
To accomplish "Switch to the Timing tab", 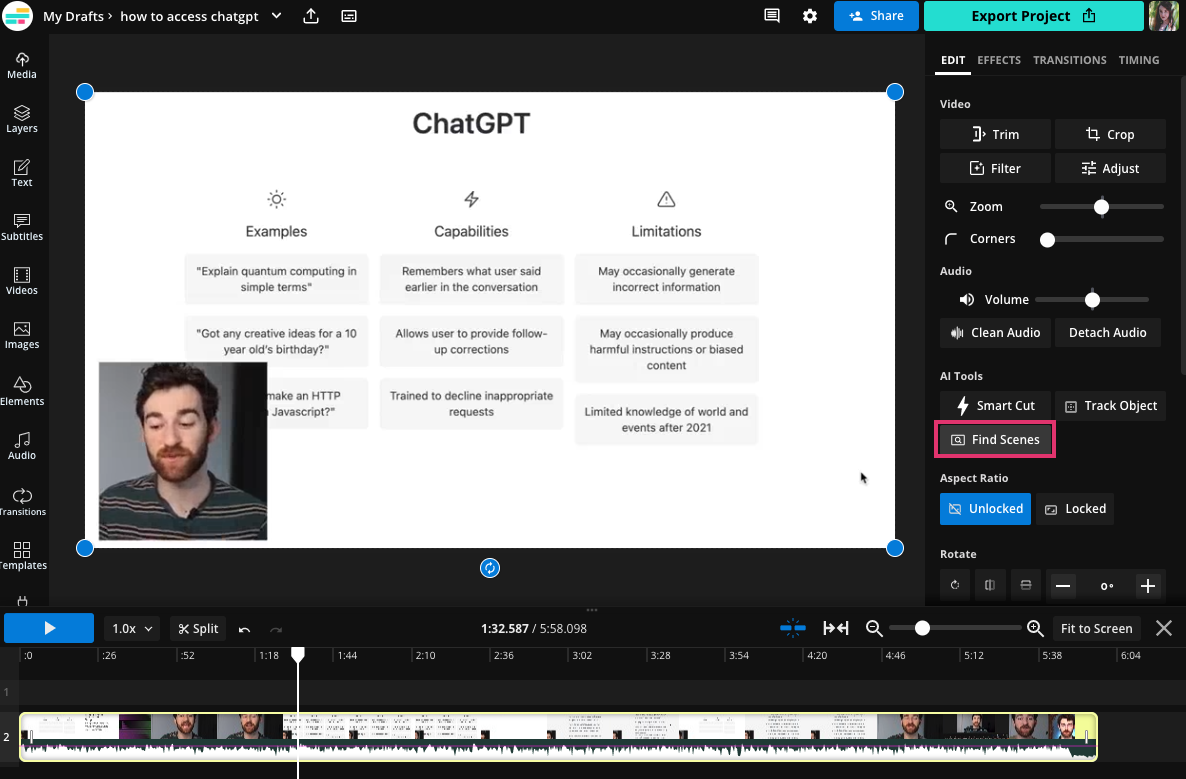I will coord(1139,60).
